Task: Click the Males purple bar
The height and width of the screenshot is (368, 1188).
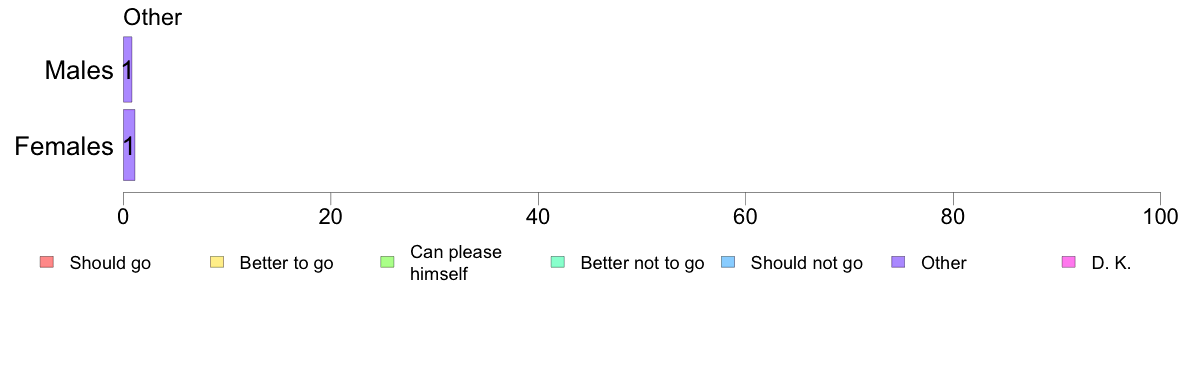Action: coord(127,70)
